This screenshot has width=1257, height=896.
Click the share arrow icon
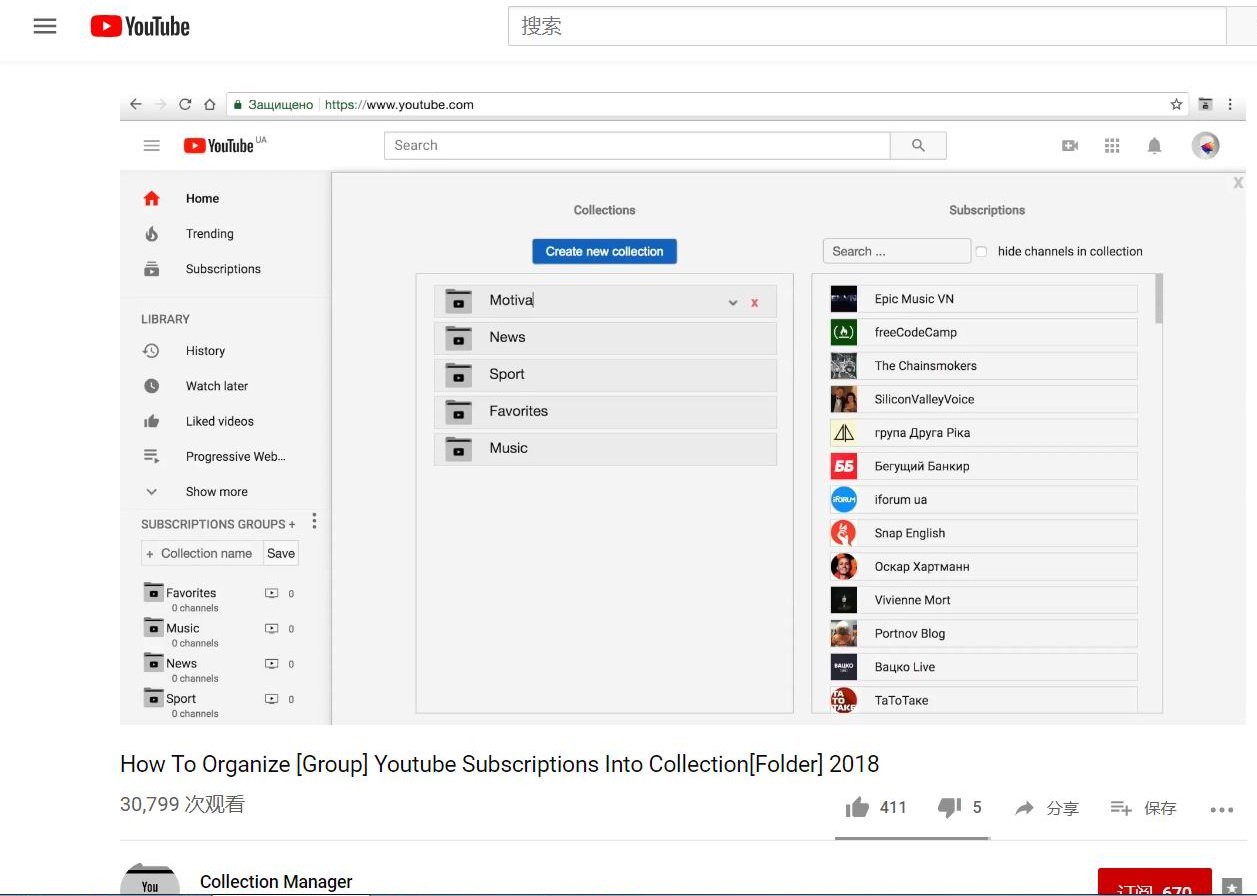(x=1024, y=808)
